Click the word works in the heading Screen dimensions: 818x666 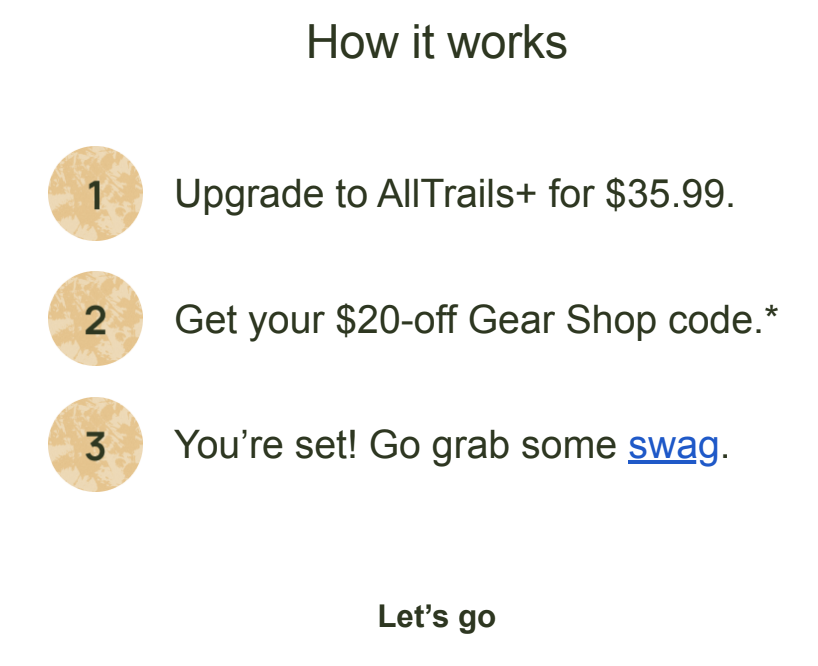[508, 42]
